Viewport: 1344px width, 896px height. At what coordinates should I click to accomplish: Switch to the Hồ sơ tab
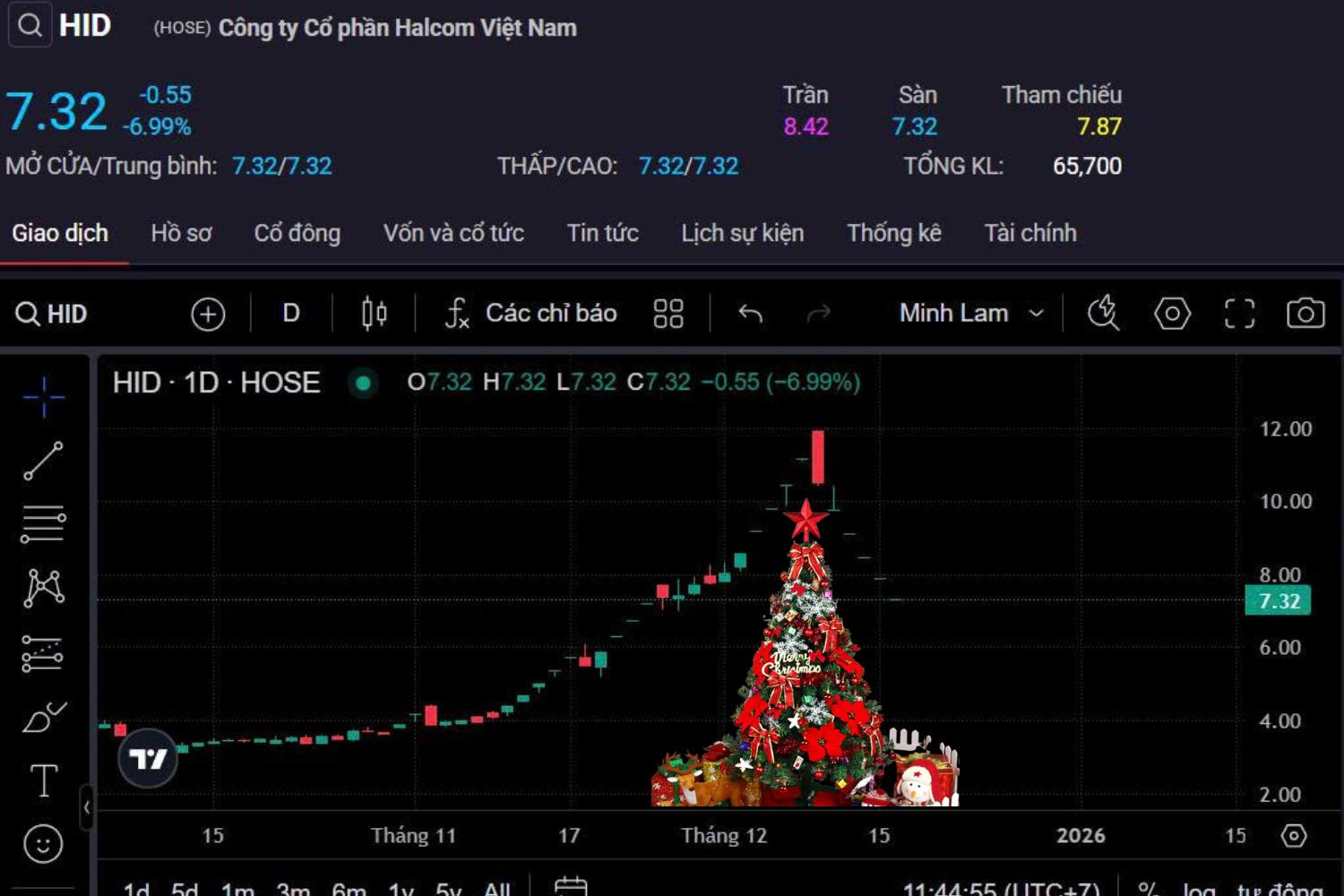pos(181,233)
